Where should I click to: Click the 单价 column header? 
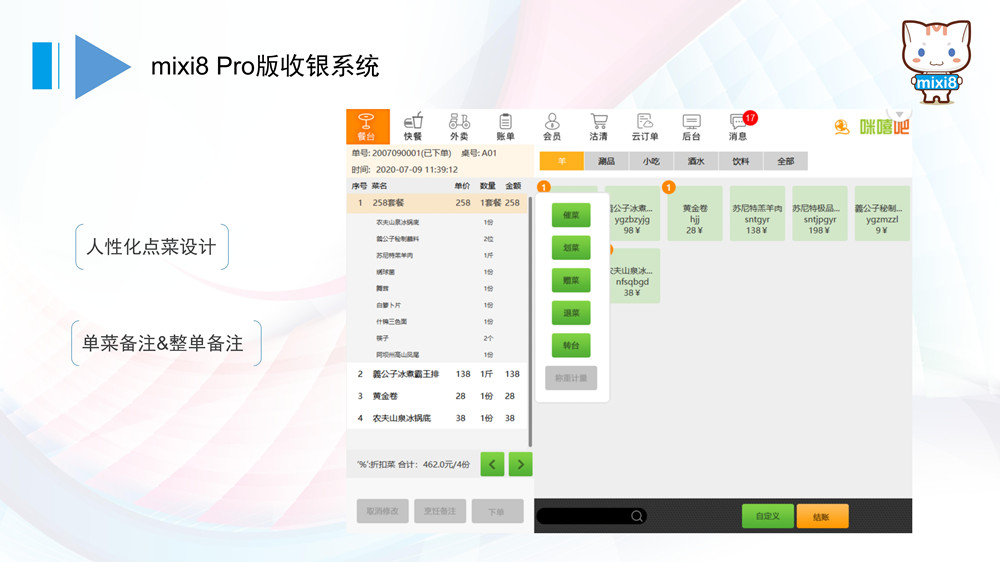[x=462, y=186]
